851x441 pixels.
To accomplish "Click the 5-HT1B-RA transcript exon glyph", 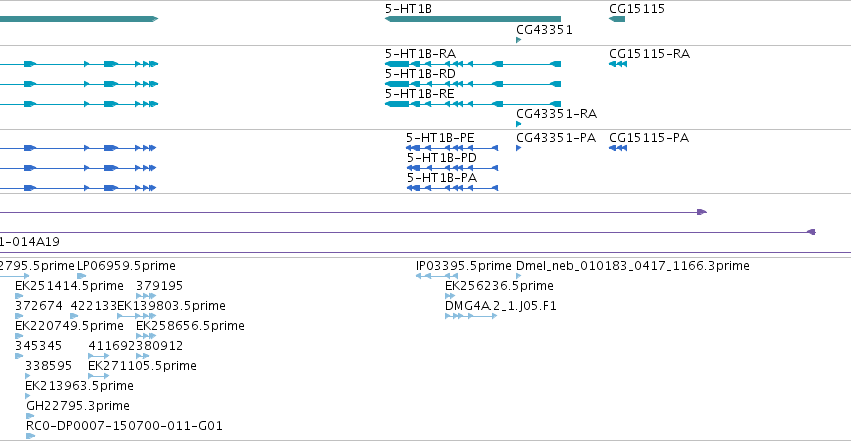I will tap(397, 64).
